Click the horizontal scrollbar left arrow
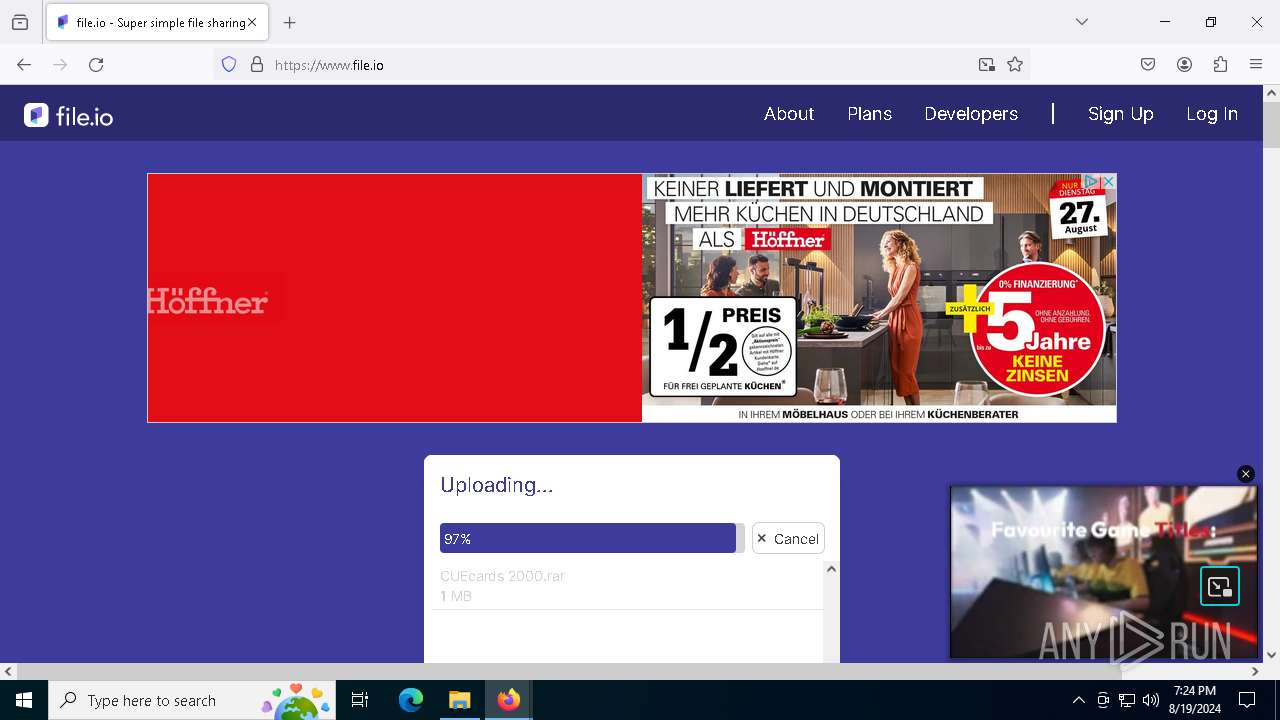This screenshot has height=720, width=1280. pos(8,672)
